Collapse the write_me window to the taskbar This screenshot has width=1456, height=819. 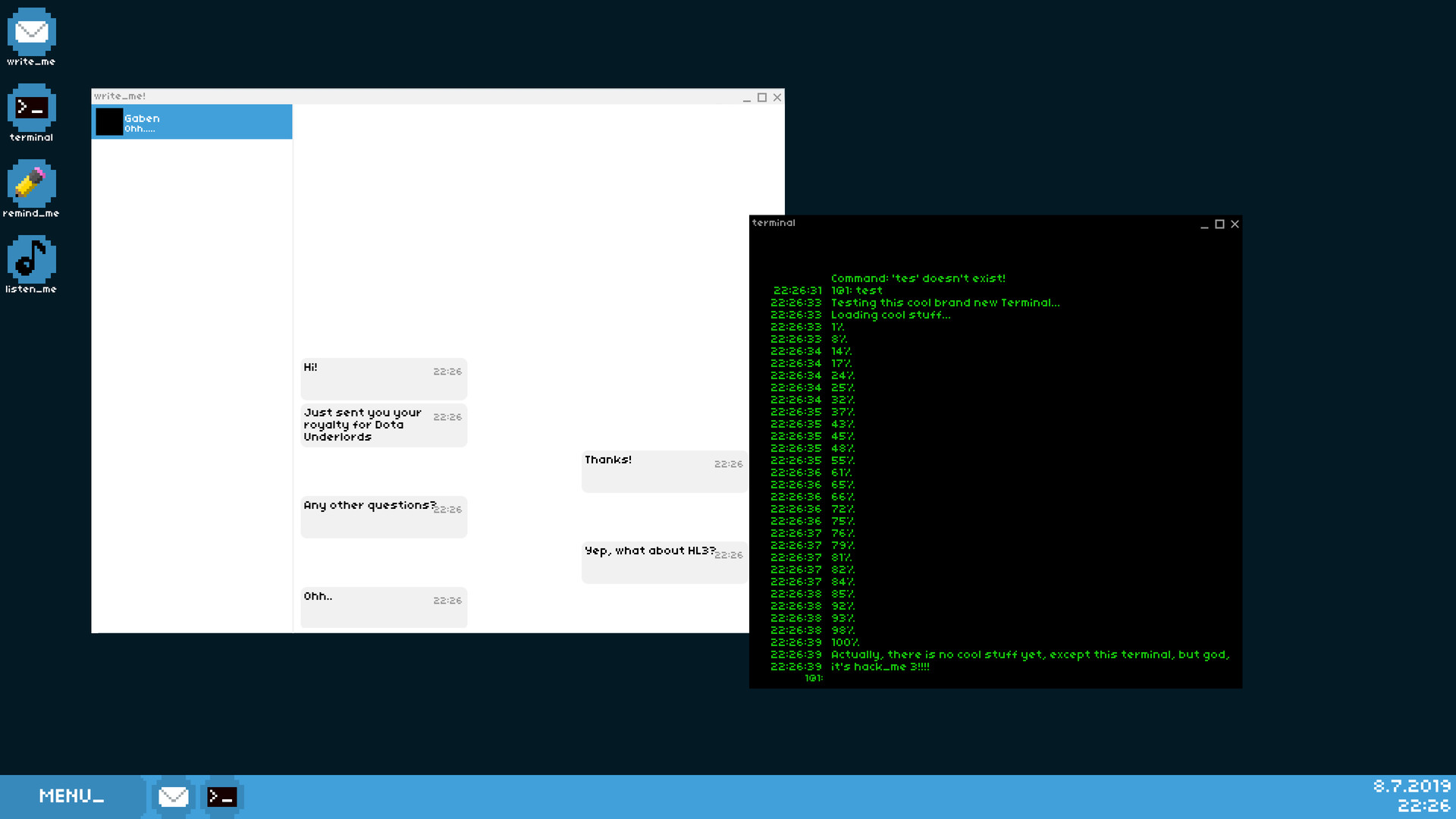[x=748, y=98]
